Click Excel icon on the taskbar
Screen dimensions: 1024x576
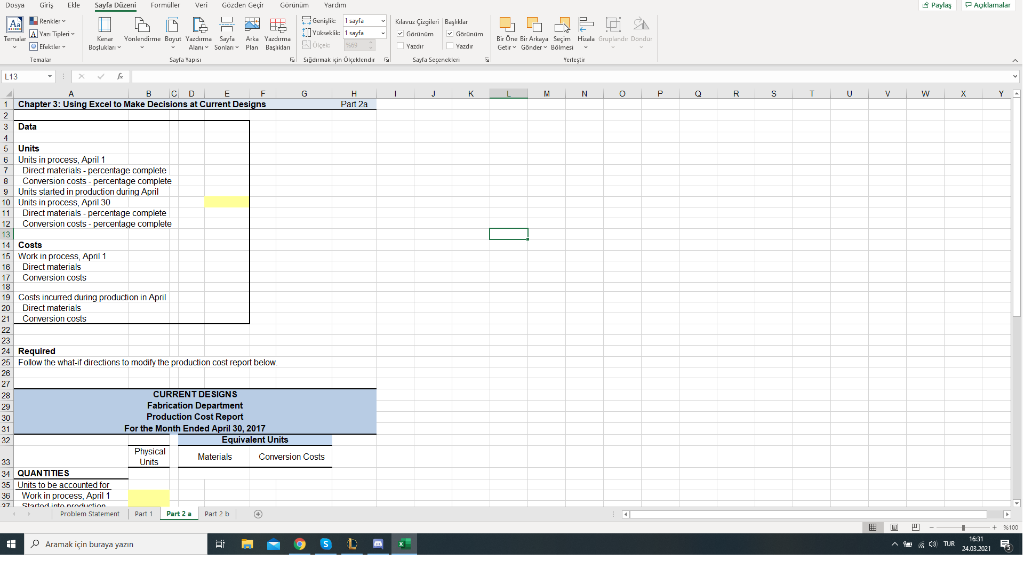tap(404, 544)
